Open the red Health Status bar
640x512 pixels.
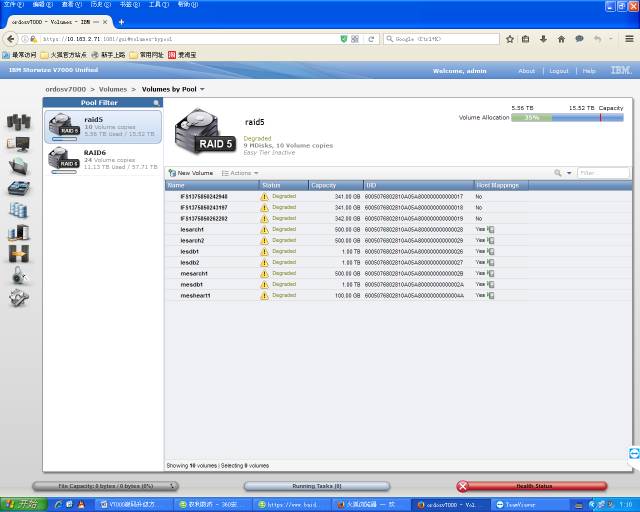[x=532, y=486]
